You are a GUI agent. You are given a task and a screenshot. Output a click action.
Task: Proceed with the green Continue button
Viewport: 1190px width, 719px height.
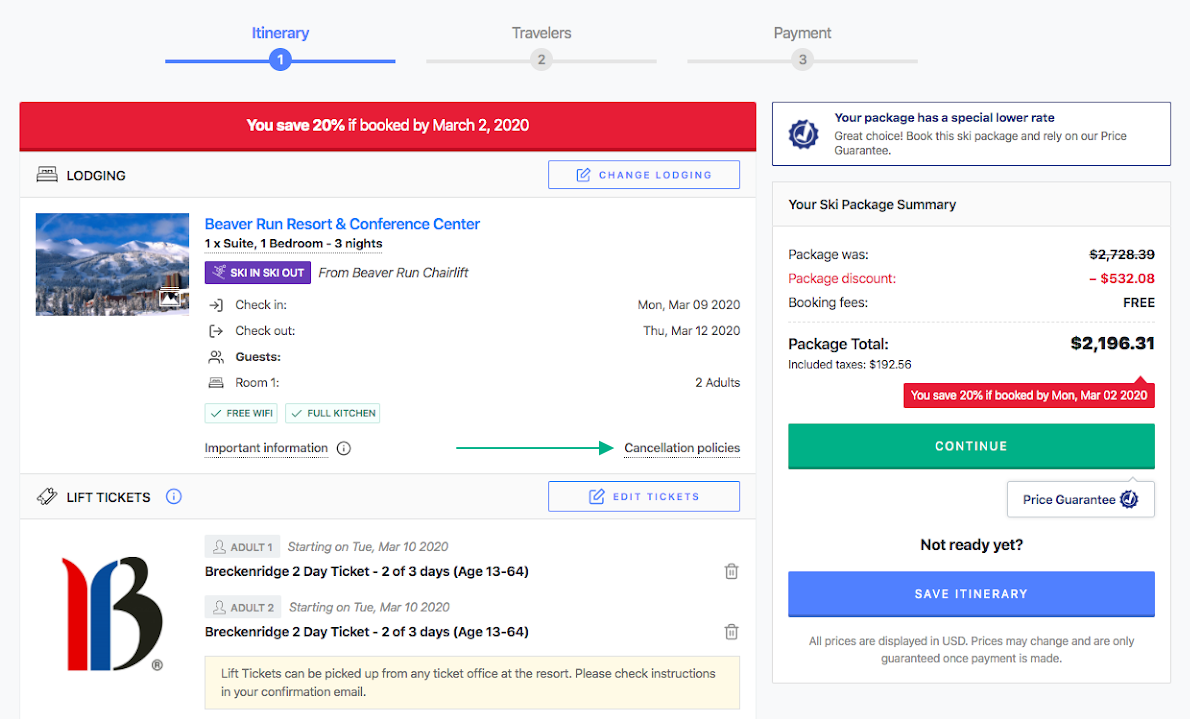tap(971, 446)
